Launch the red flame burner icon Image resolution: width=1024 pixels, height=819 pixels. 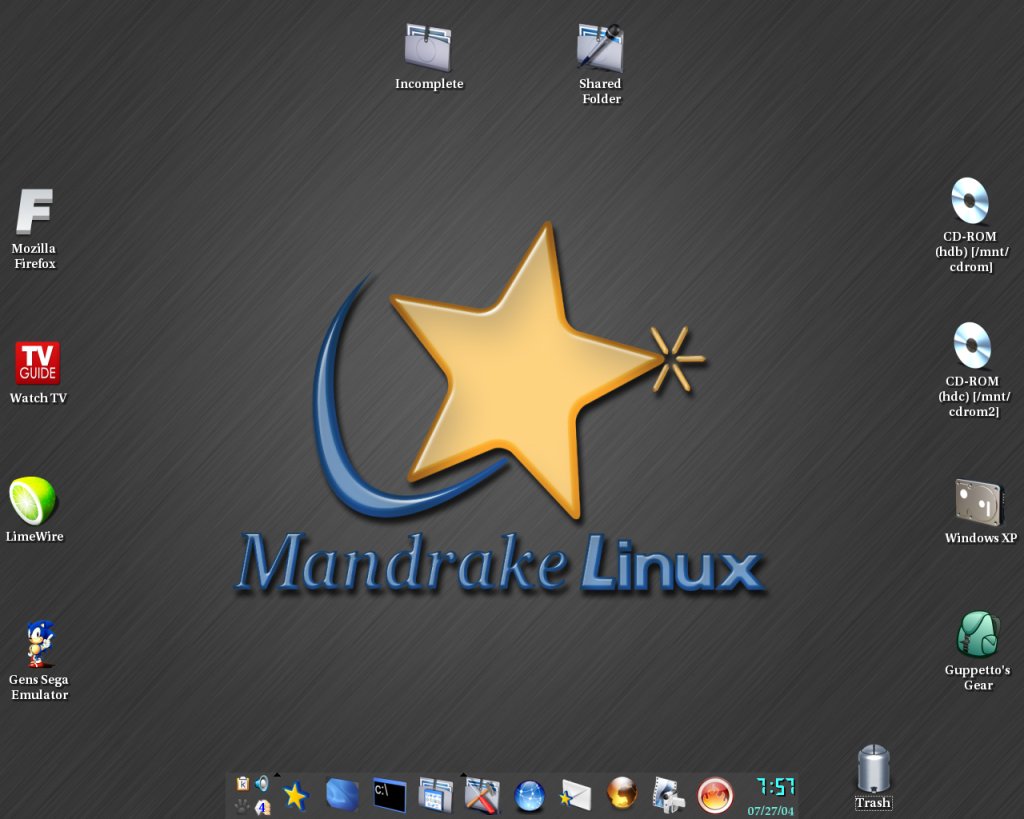[715, 795]
